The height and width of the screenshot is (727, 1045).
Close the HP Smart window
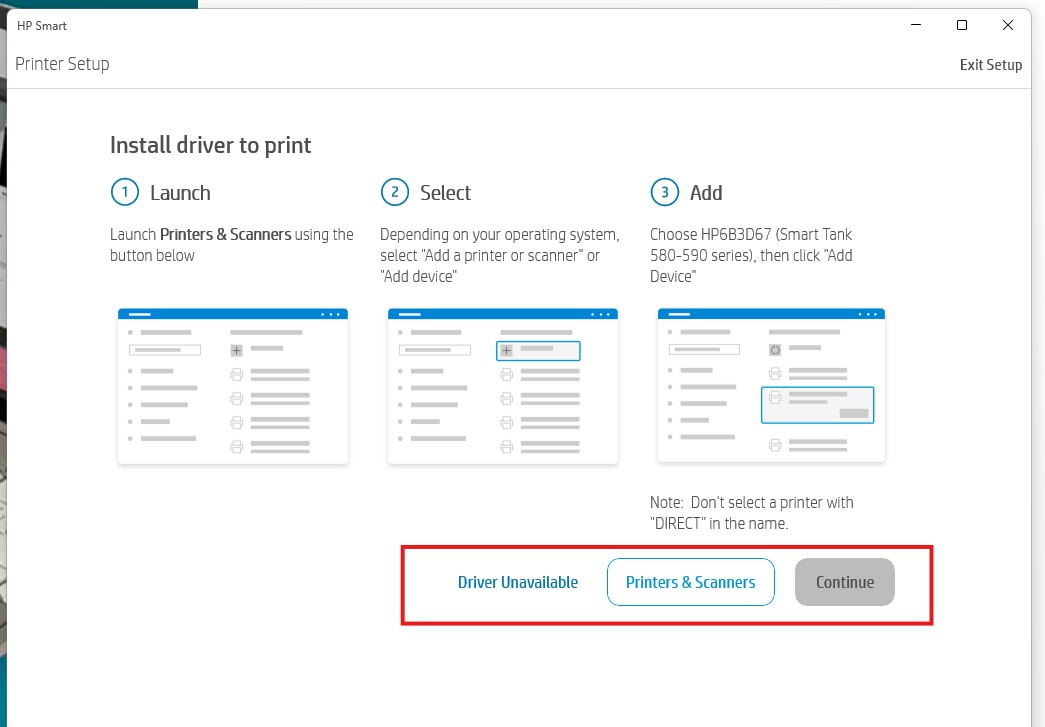[1008, 25]
